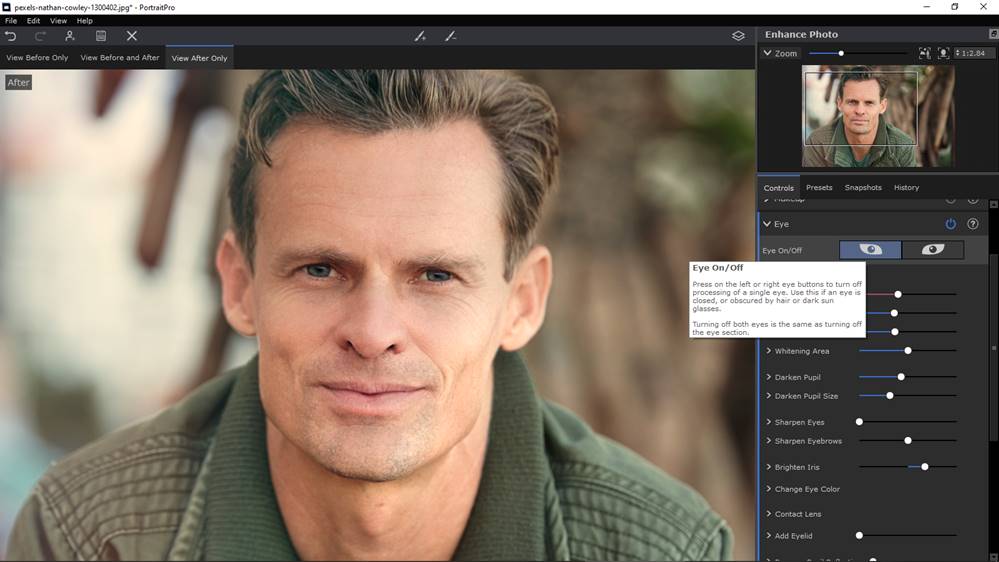Expand Sharpen Eyebrows options
The width and height of the screenshot is (999, 562).
769,441
